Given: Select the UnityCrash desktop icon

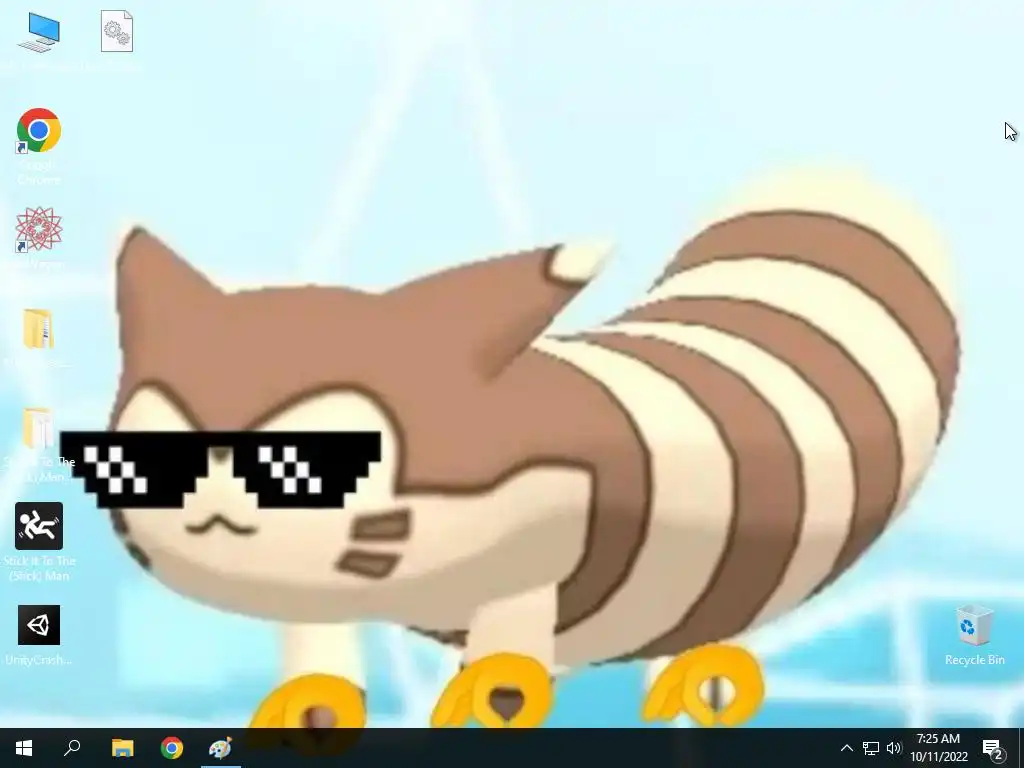Looking at the screenshot, I should (39, 626).
